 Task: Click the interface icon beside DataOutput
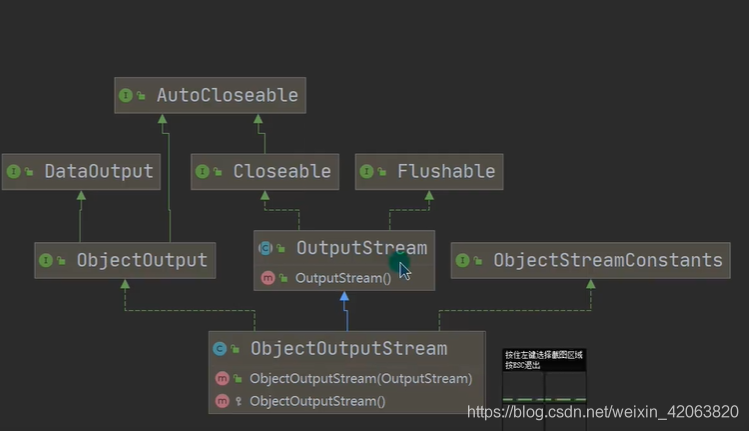(x=14, y=172)
